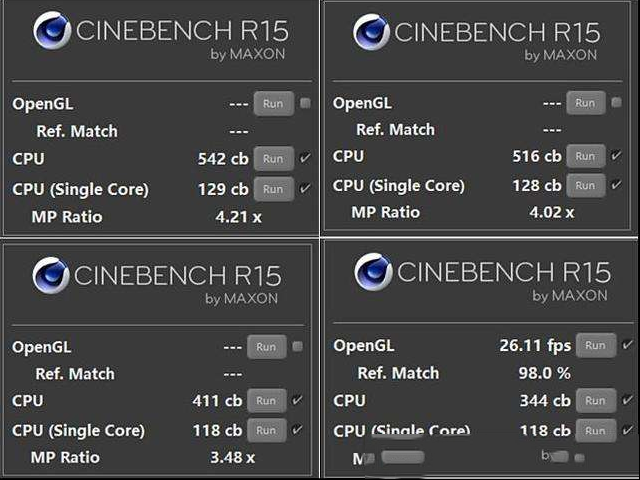Toggle Single Core checkbox next to 128 cb
Viewport: 640px width, 480px height.
tap(616, 184)
